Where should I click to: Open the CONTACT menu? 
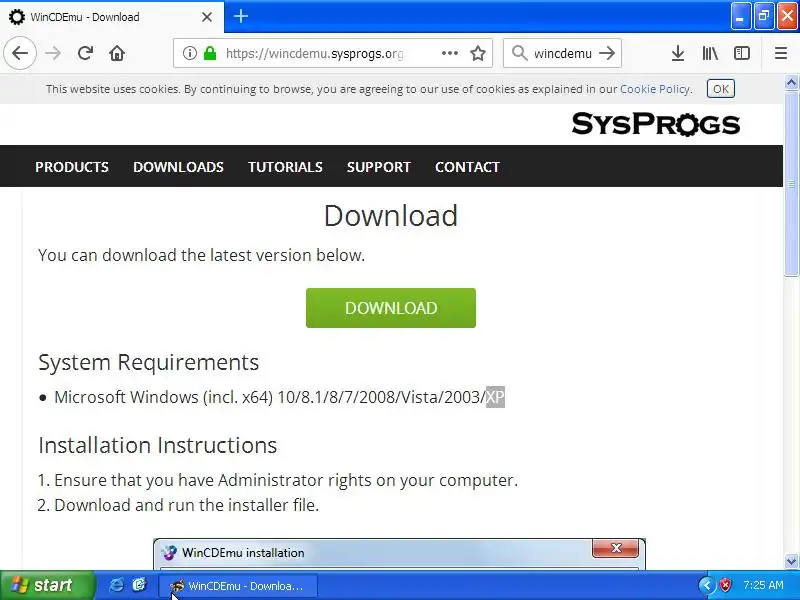click(x=467, y=167)
